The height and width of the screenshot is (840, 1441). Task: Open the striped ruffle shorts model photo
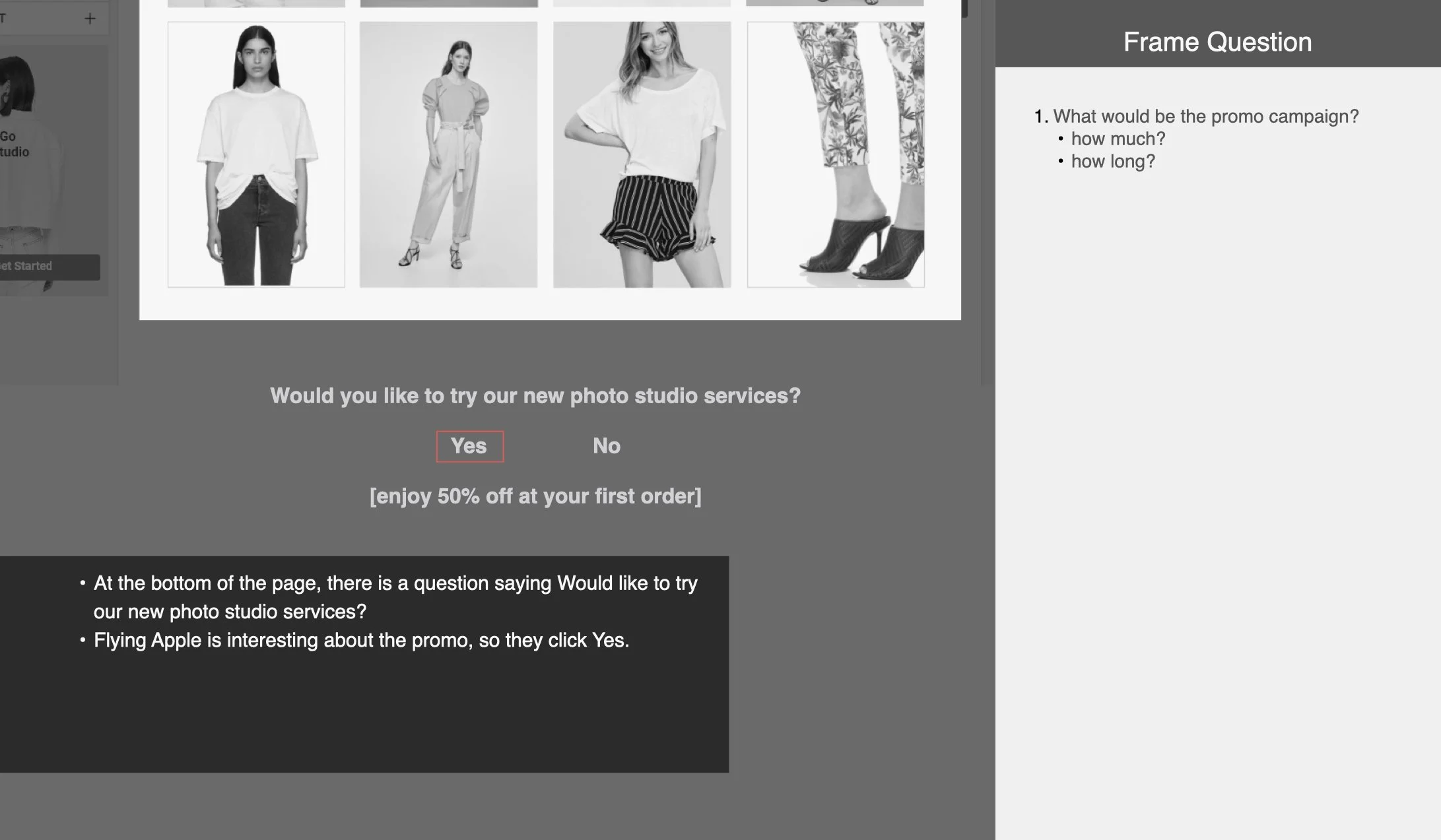(x=642, y=154)
